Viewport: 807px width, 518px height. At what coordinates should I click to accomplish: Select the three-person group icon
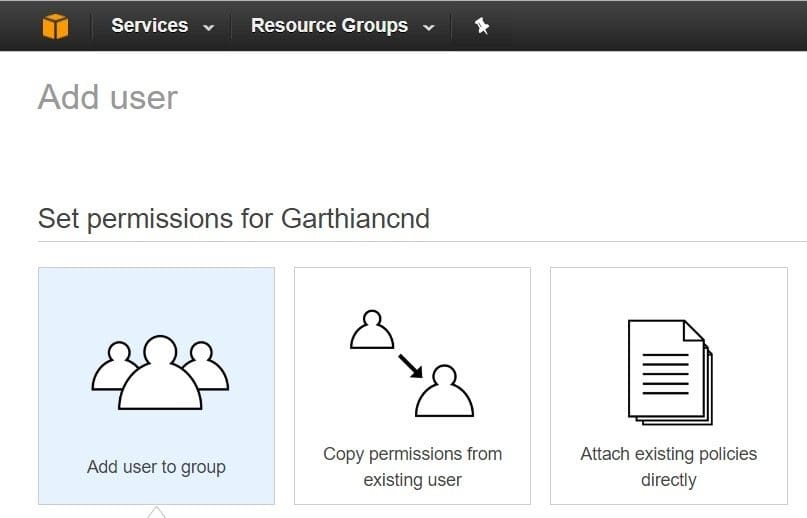pos(160,373)
